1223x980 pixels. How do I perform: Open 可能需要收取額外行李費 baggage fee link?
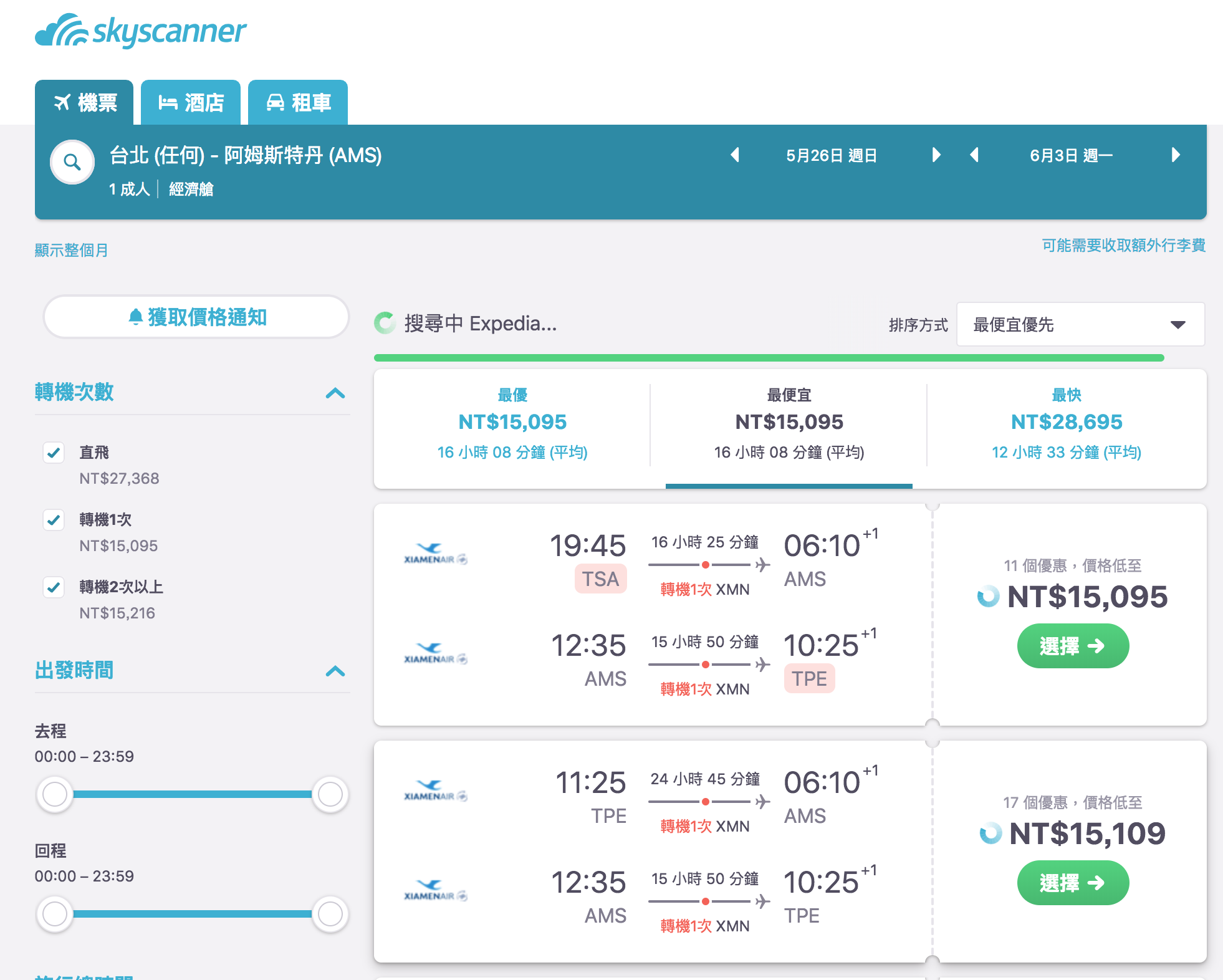[x=1123, y=246]
